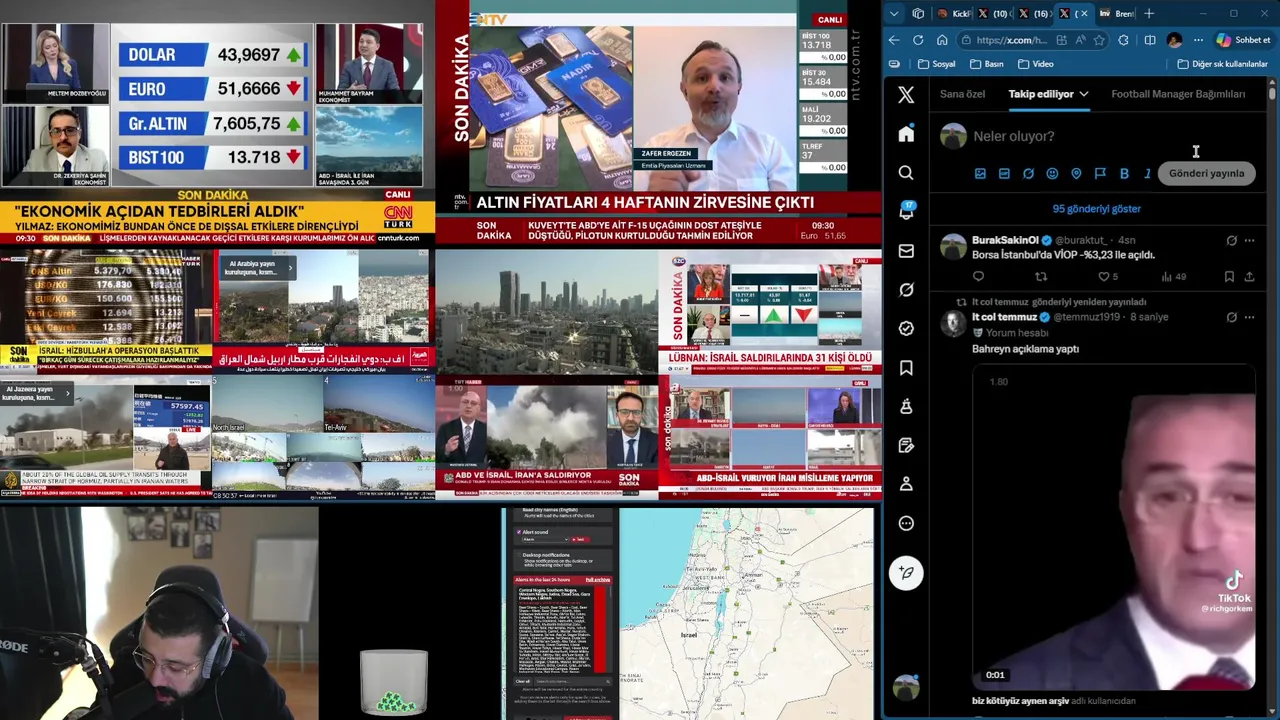Open browser split screen icon
The image size is (1280, 720).
tap(1150, 40)
